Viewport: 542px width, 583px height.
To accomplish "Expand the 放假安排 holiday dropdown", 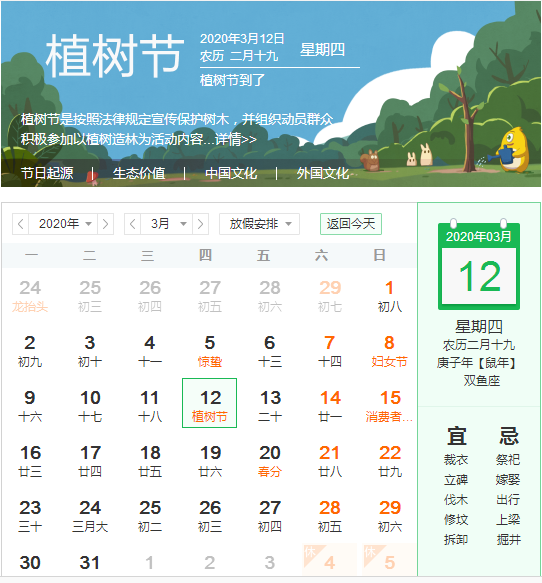I will (259, 224).
